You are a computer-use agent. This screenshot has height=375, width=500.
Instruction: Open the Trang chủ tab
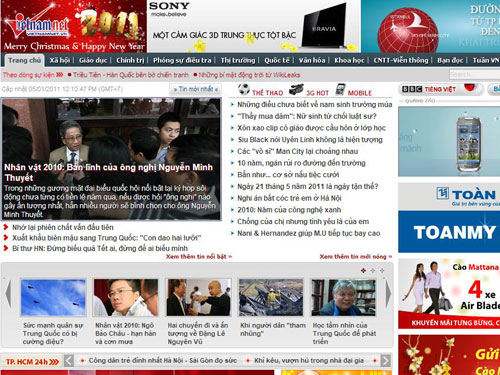click(x=24, y=60)
